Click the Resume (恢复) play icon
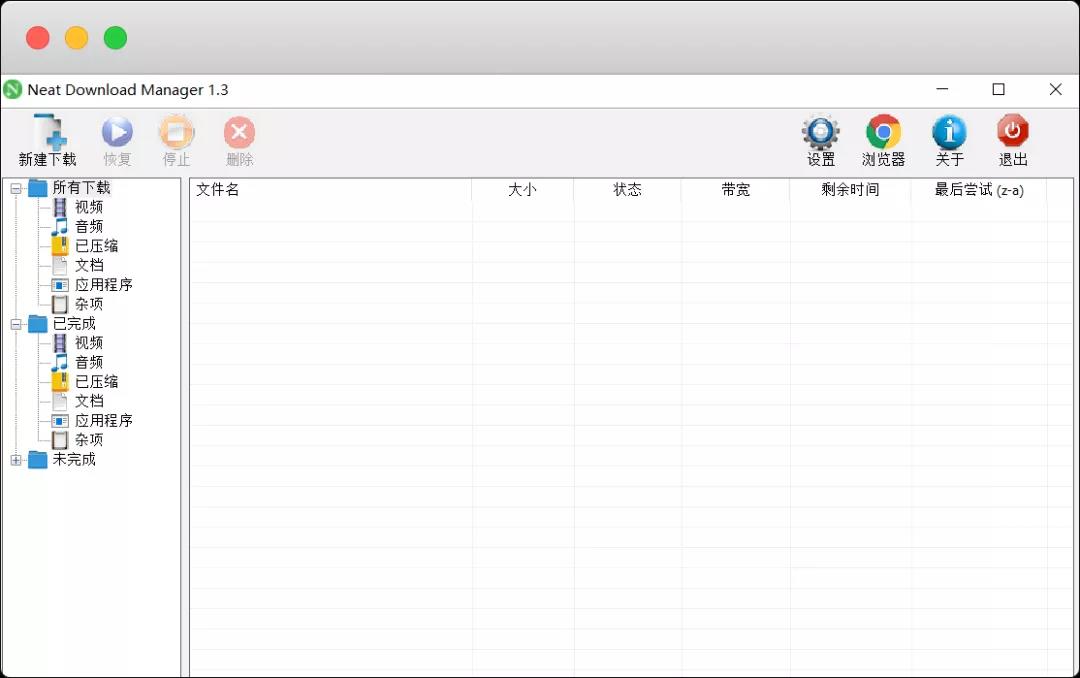Image resolution: width=1080 pixels, height=678 pixels. pyautogui.click(x=117, y=132)
